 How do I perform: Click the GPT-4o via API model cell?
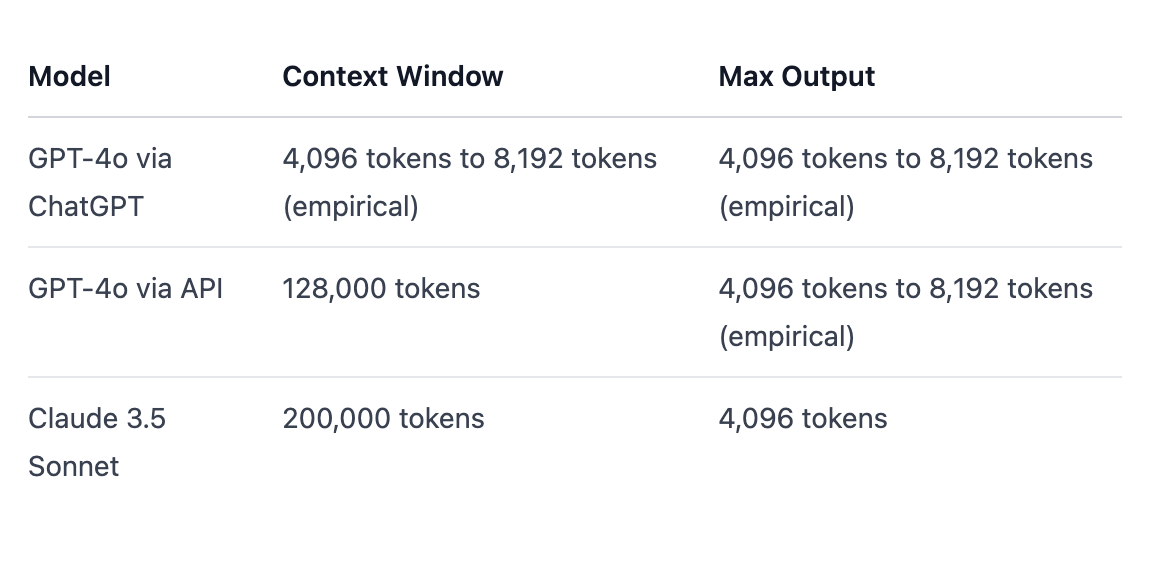pos(125,289)
